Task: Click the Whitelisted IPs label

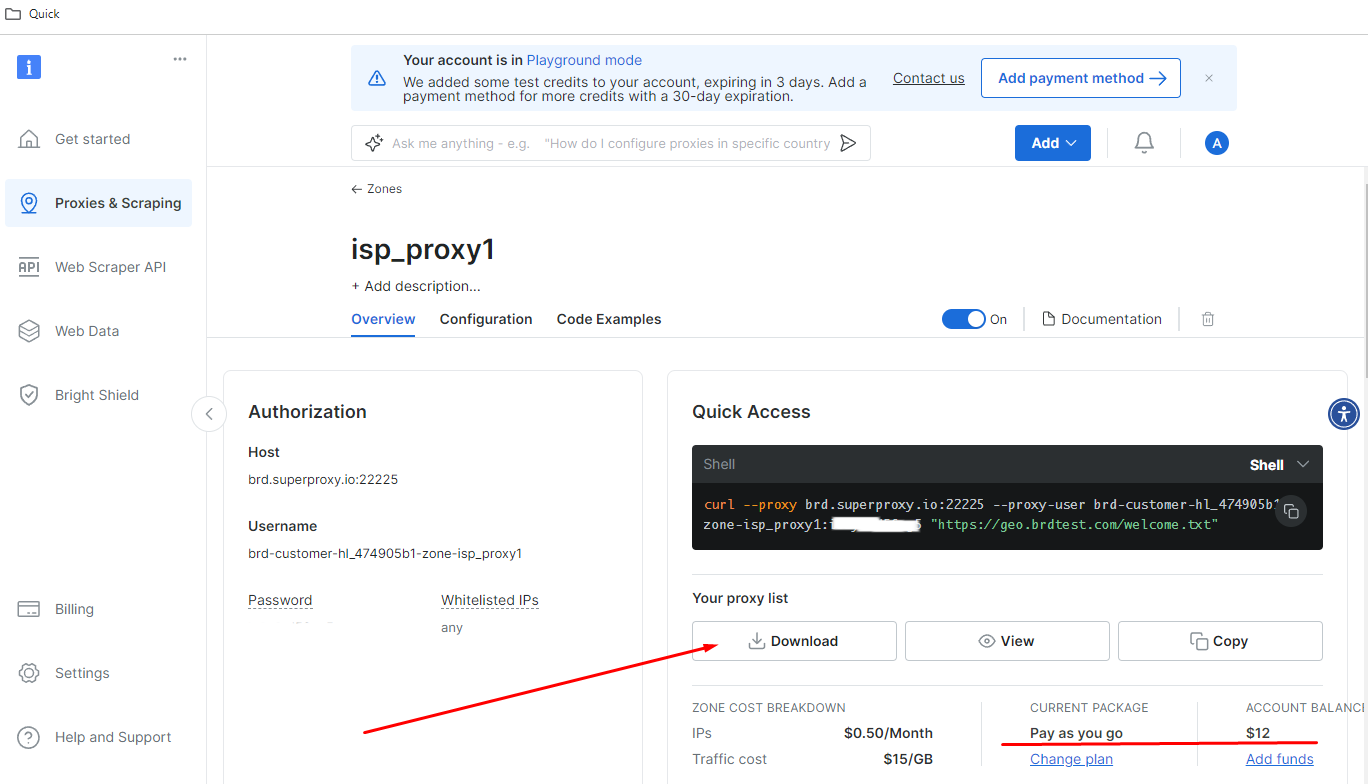Action: 490,600
